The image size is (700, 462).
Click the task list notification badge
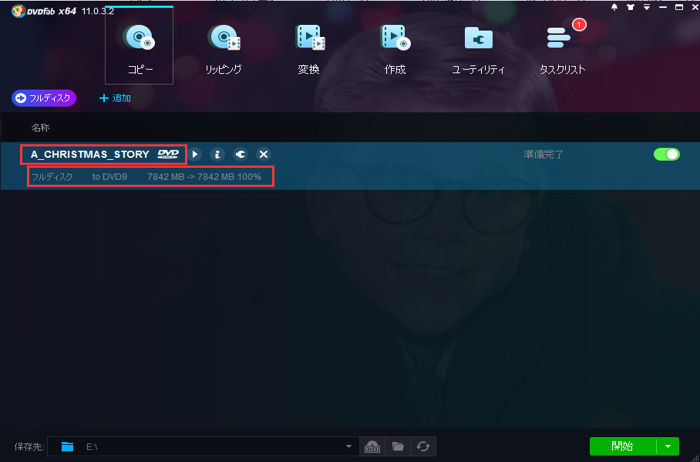point(579,25)
